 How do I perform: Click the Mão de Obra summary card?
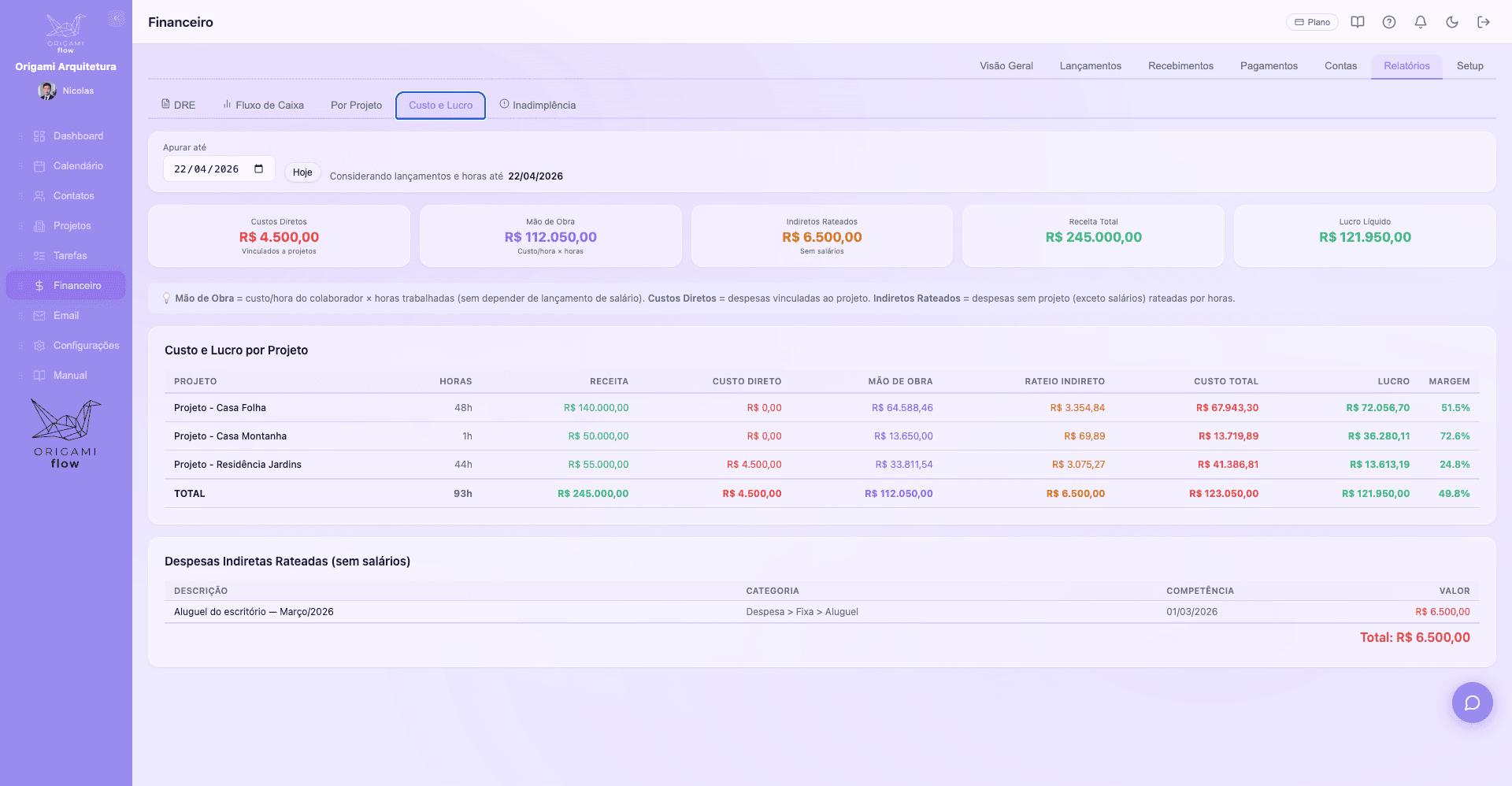pyautogui.click(x=550, y=236)
